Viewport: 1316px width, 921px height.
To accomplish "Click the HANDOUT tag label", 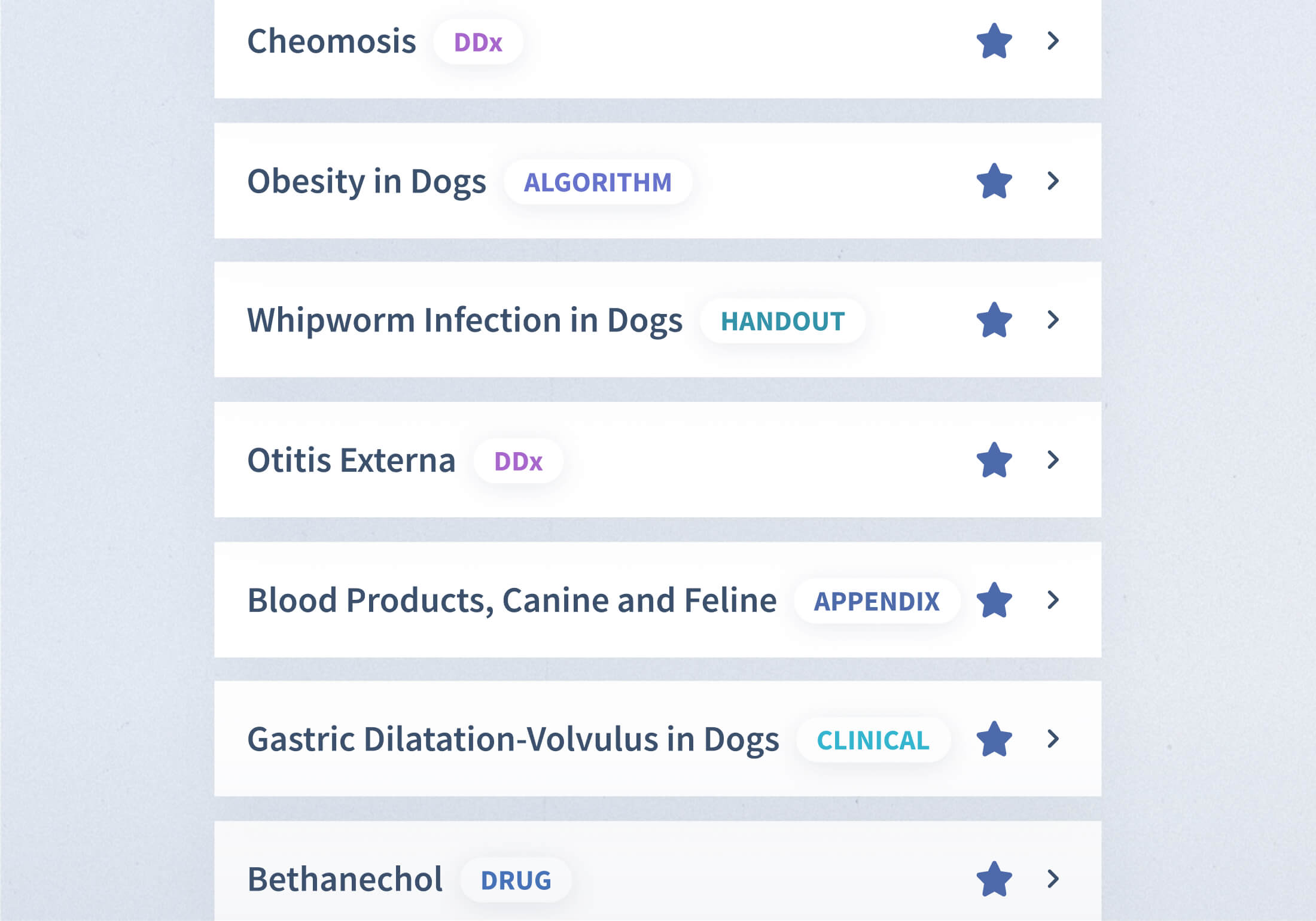I will point(782,321).
